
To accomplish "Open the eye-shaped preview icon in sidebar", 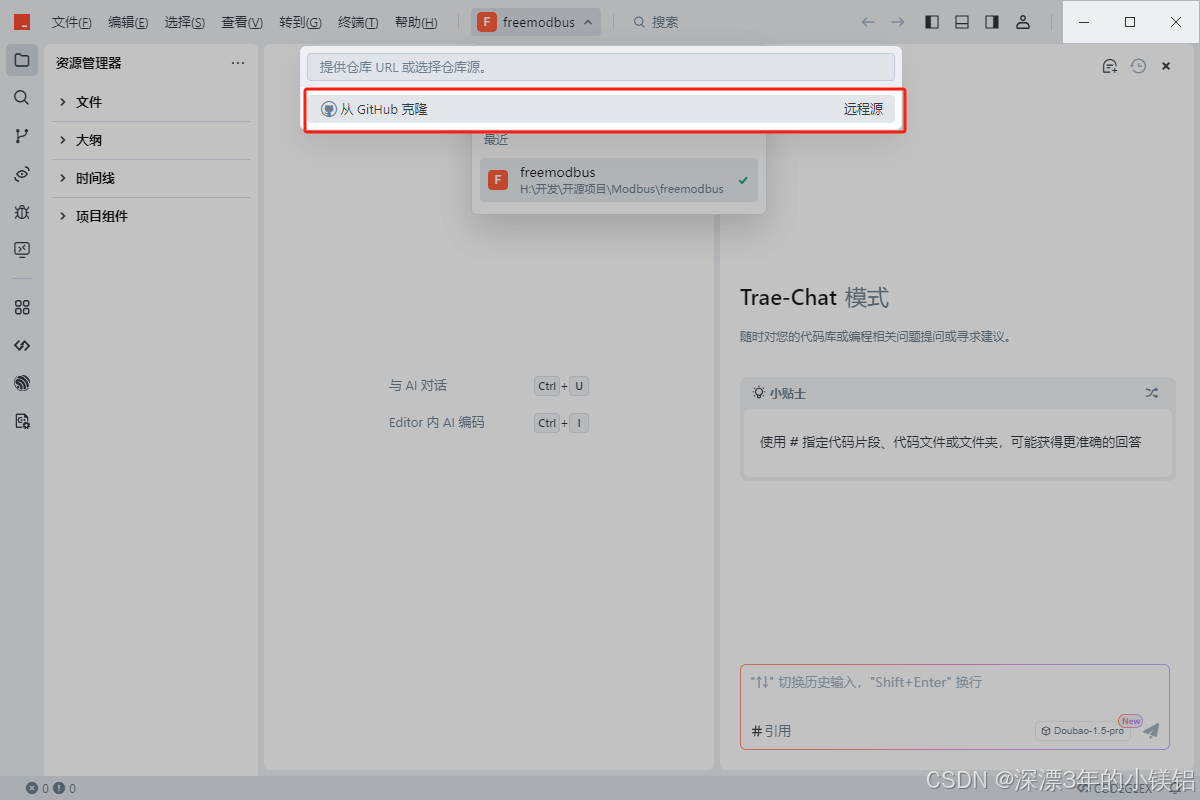I will [22, 174].
